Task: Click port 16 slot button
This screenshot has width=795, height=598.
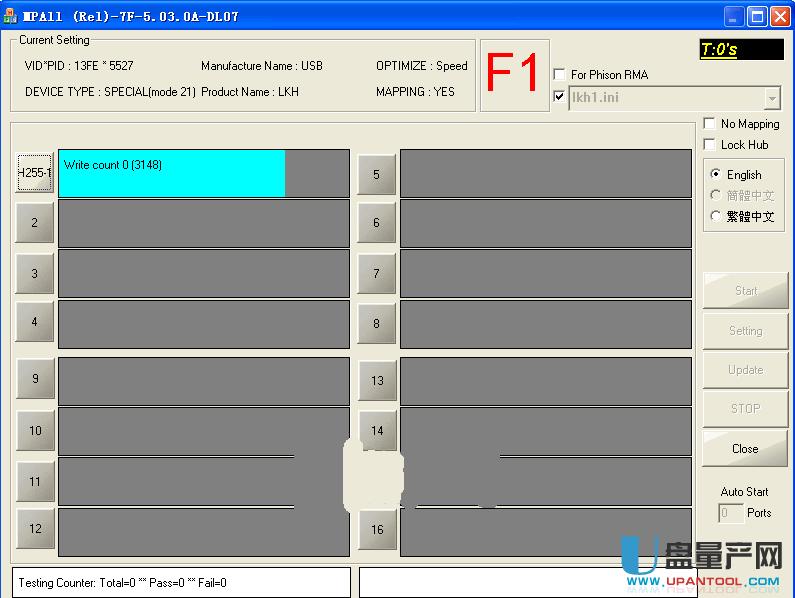Action: pos(377,530)
